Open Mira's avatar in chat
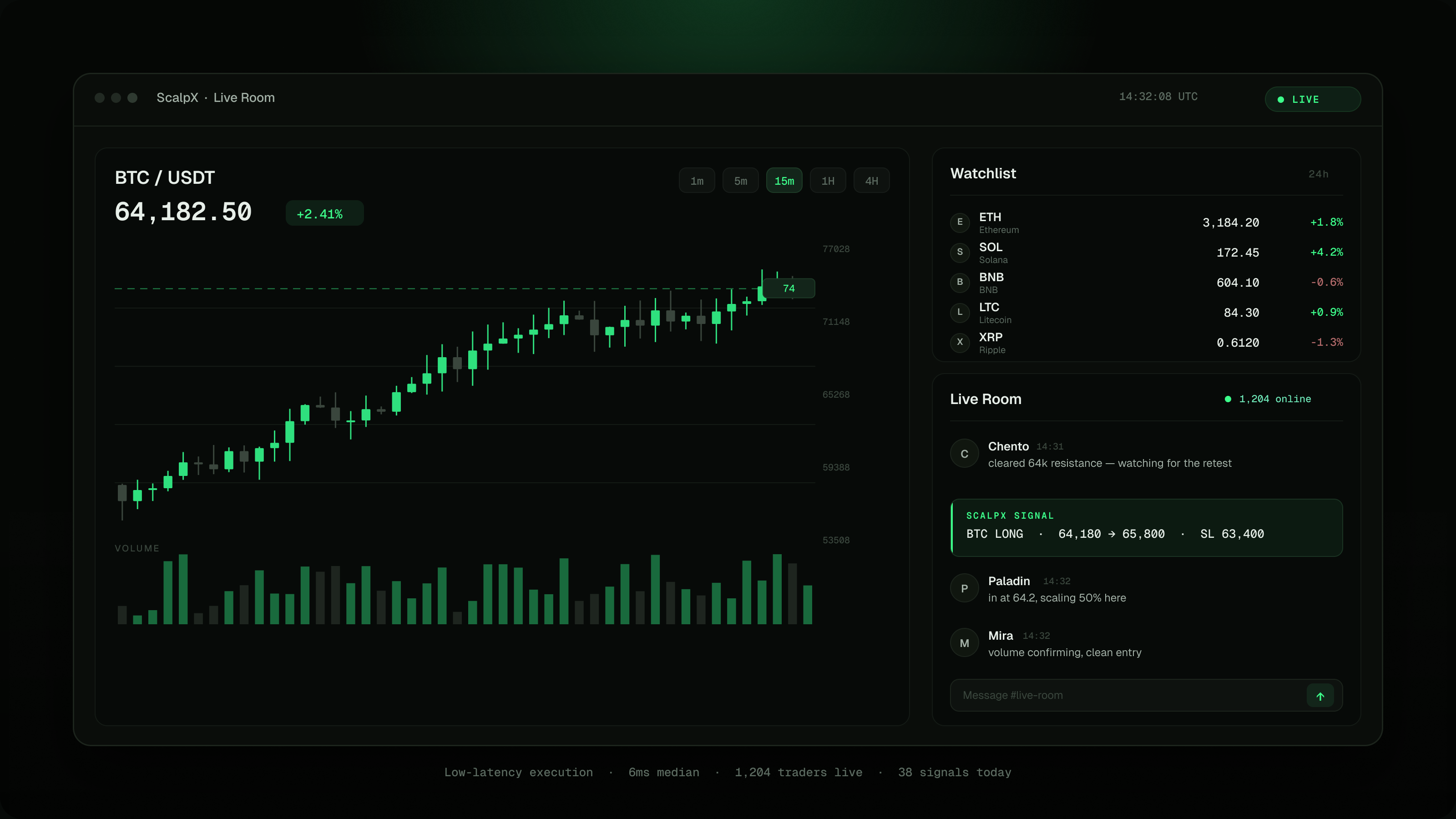This screenshot has width=1456, height=819. click(964, 642)
